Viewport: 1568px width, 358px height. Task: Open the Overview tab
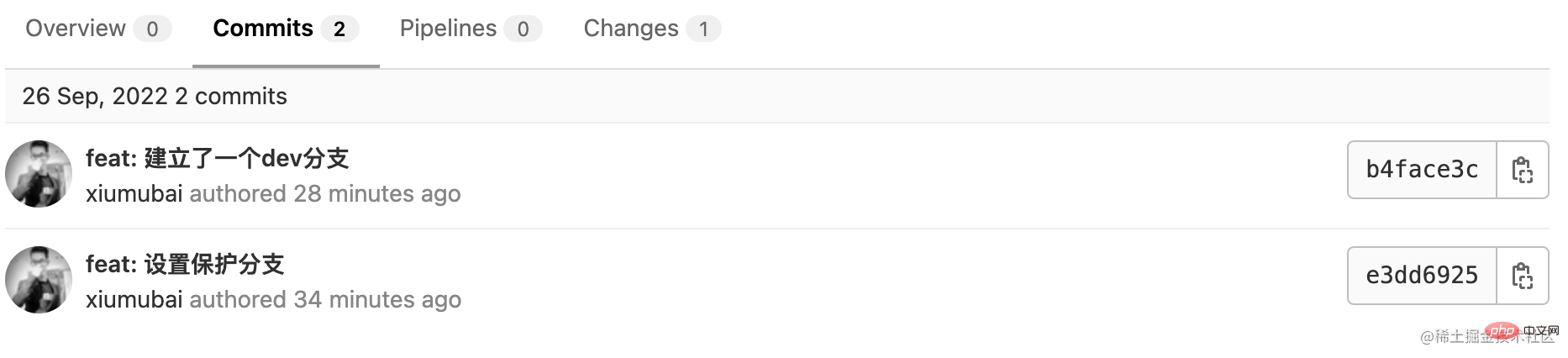click(x=98, y=29)
